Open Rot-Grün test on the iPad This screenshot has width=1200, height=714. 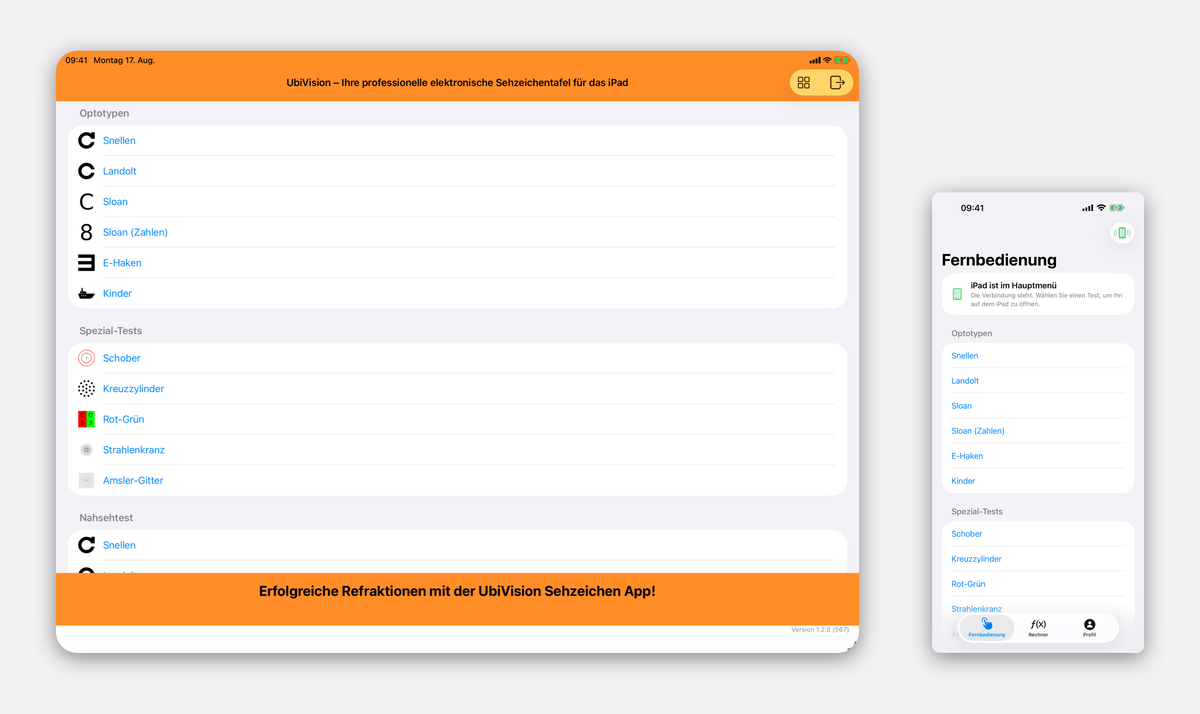457,419
